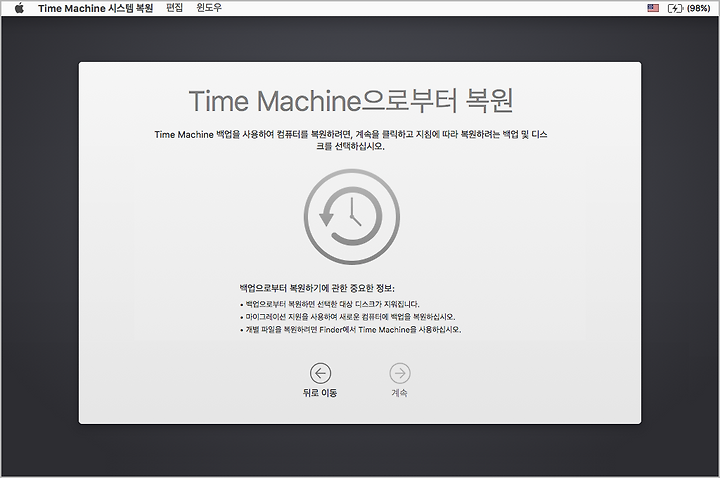Open the Apple menu
The height and width of the screenshot is (478, 720).
click(19, 8)
